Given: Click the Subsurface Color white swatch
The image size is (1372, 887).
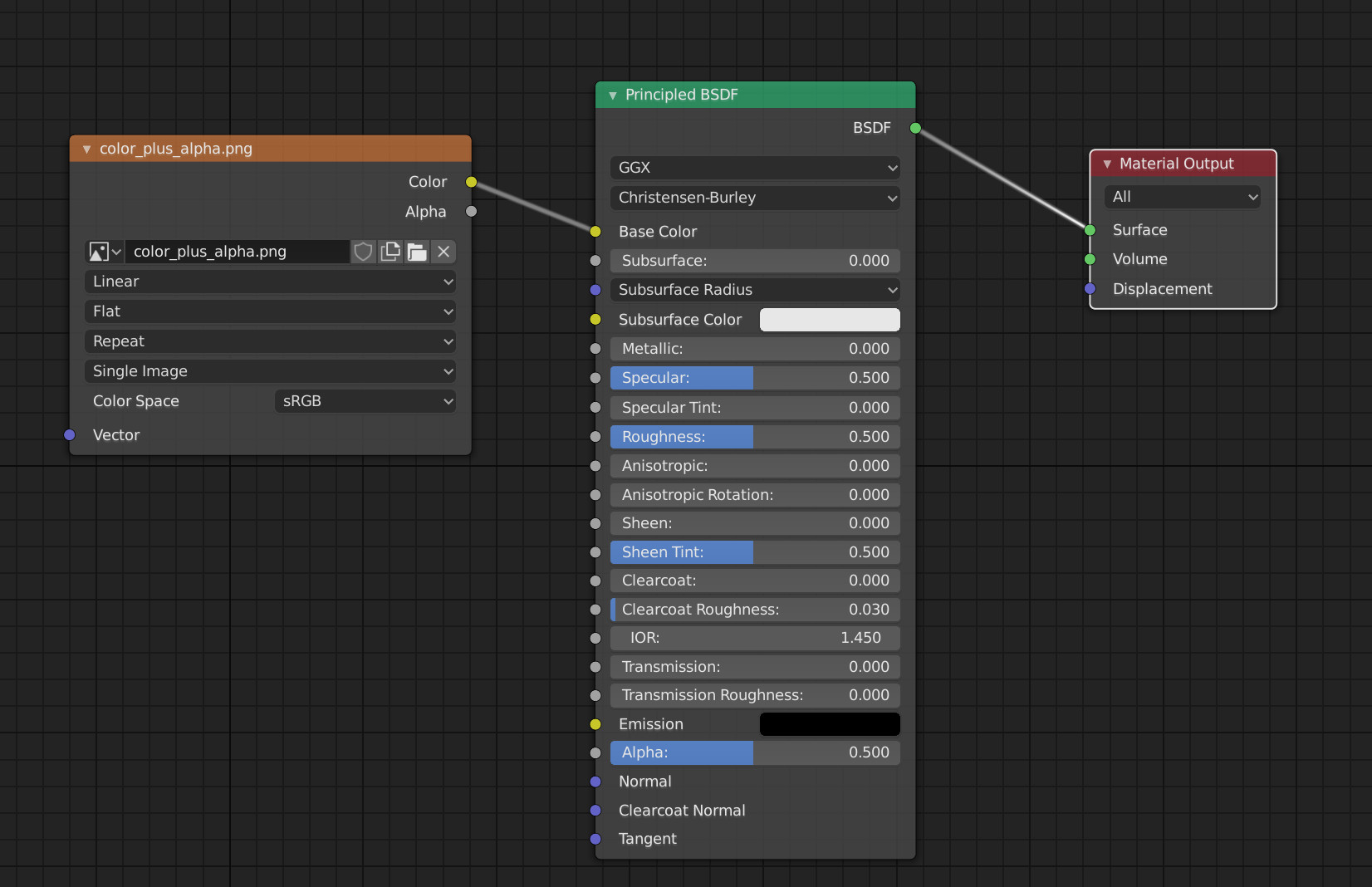Looking at the screenshot, I should click(x=829, y=320).
